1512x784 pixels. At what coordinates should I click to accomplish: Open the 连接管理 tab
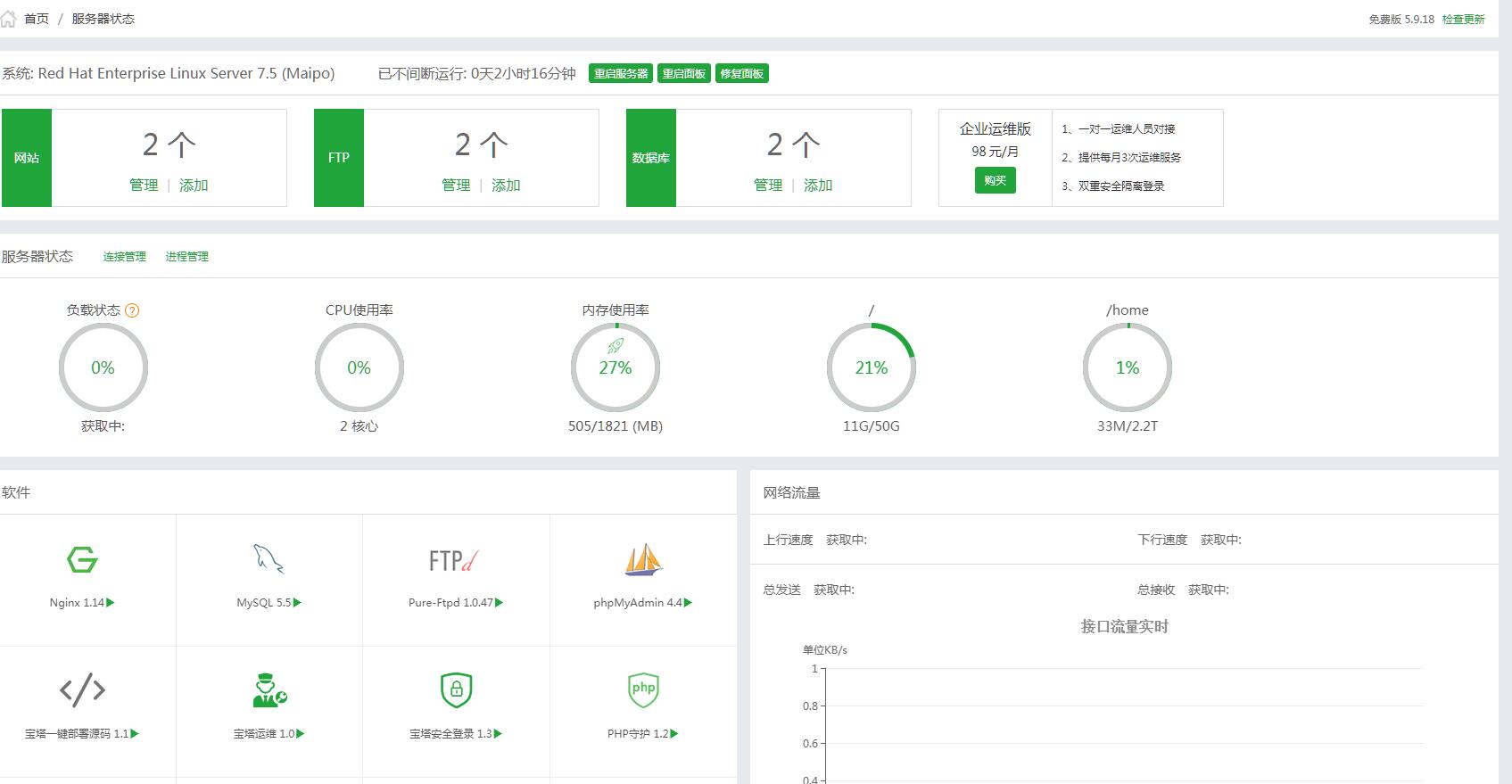tap(125, 256)
